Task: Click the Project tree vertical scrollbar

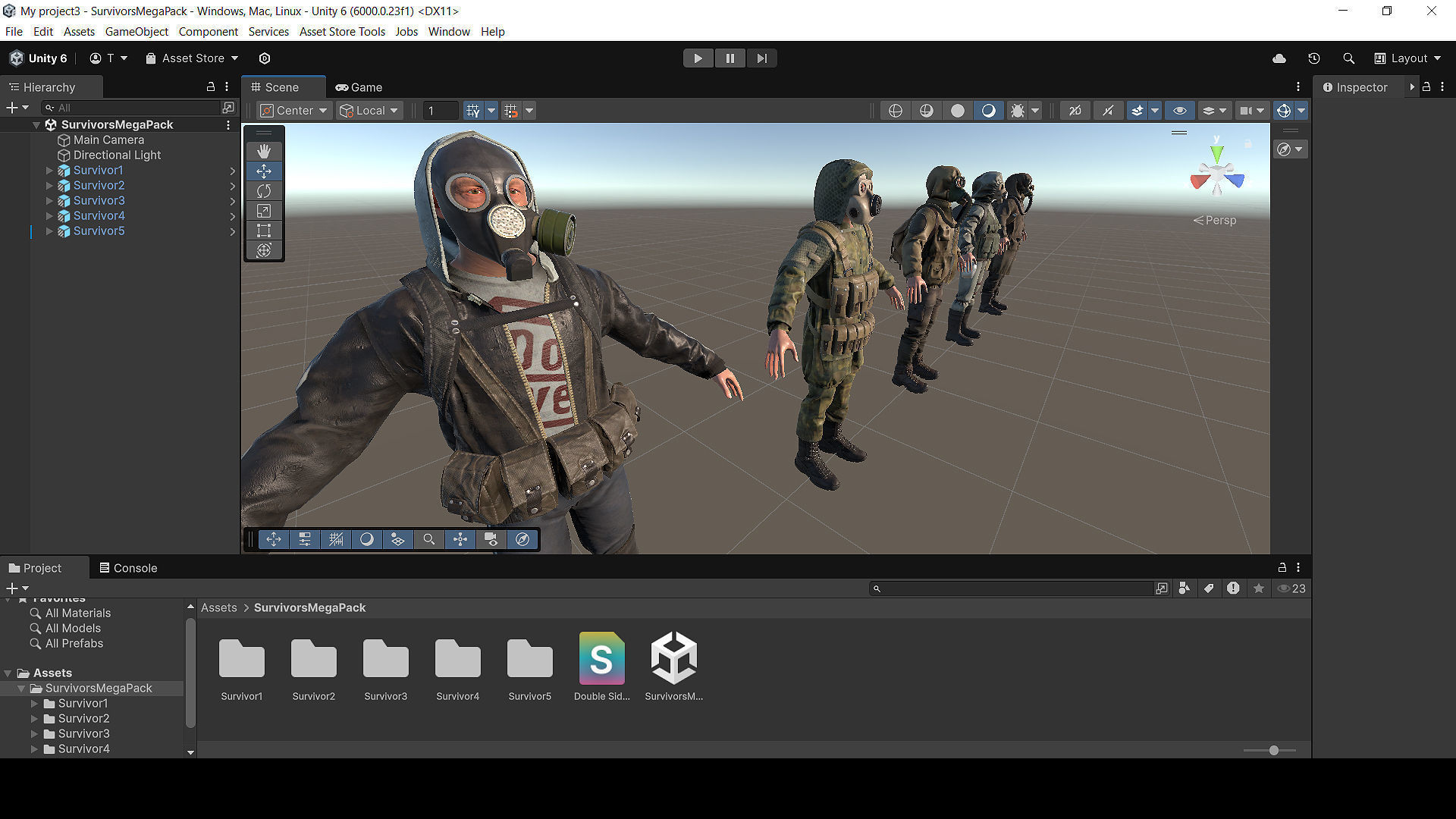Action: (190, 673)
